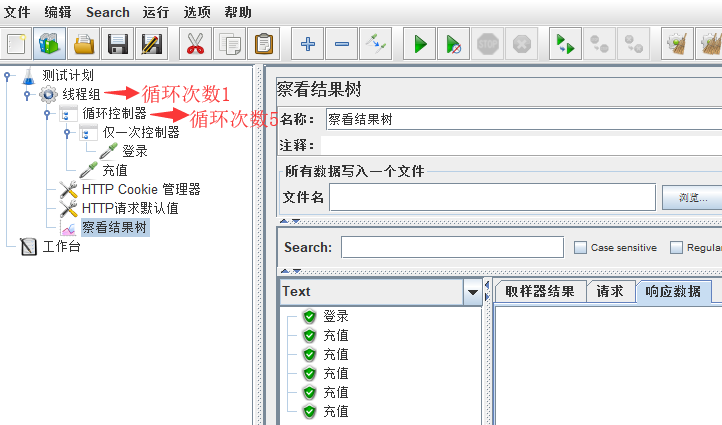722x425 pixels.
Task: Select the 请求 tab
Action: tap(610, 292)
